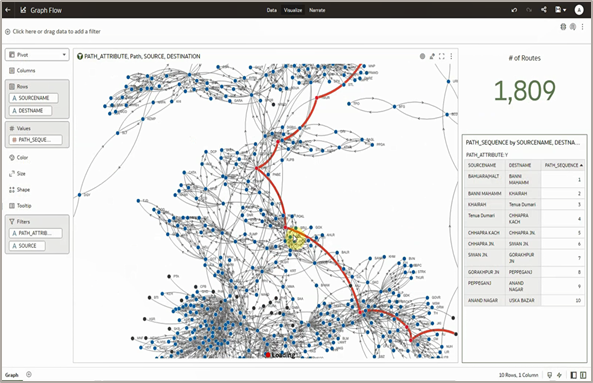
Task: Click the gray circle icon on graph toolbar
Action: (422, 56)
